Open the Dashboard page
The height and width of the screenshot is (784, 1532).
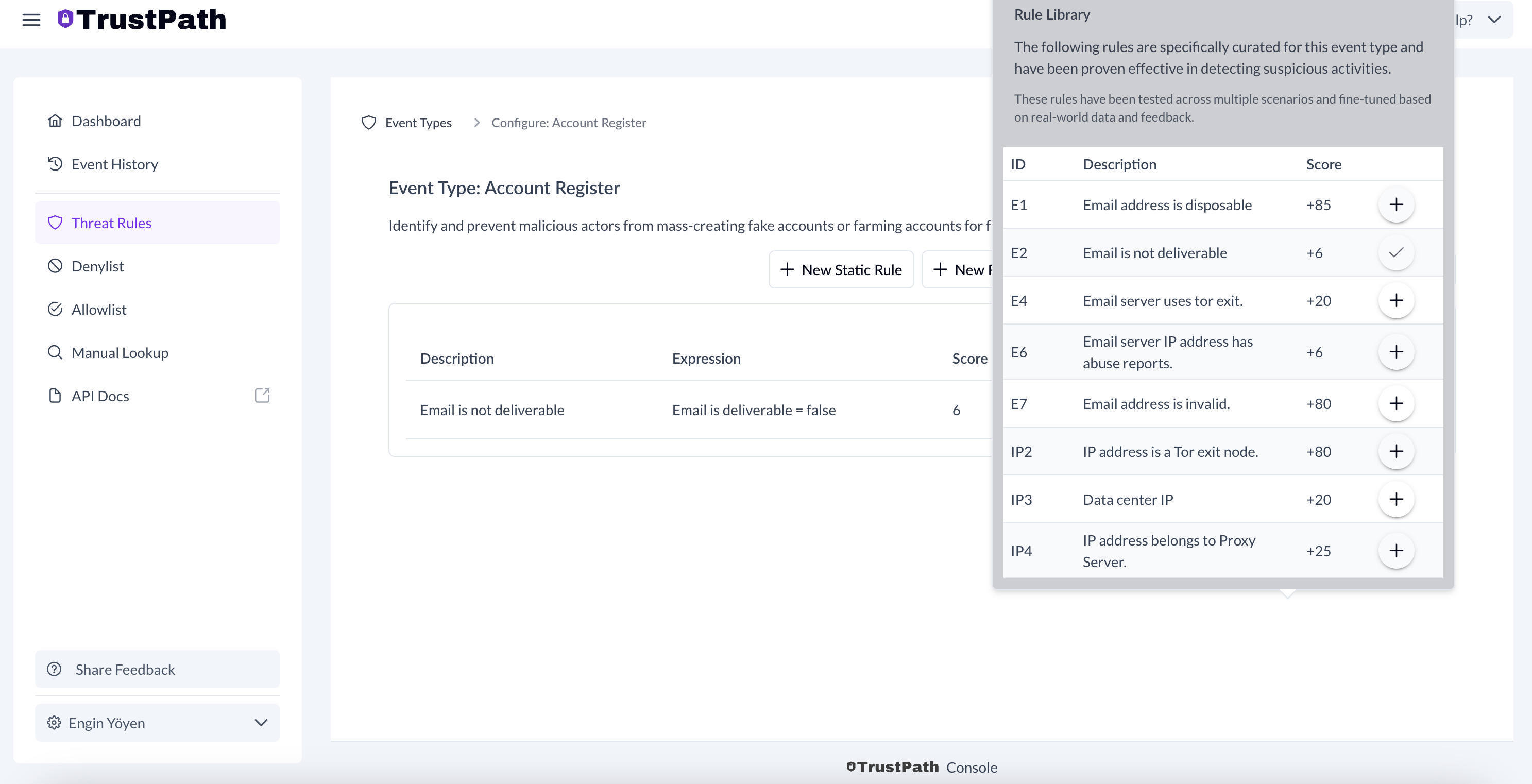point(106,121)
